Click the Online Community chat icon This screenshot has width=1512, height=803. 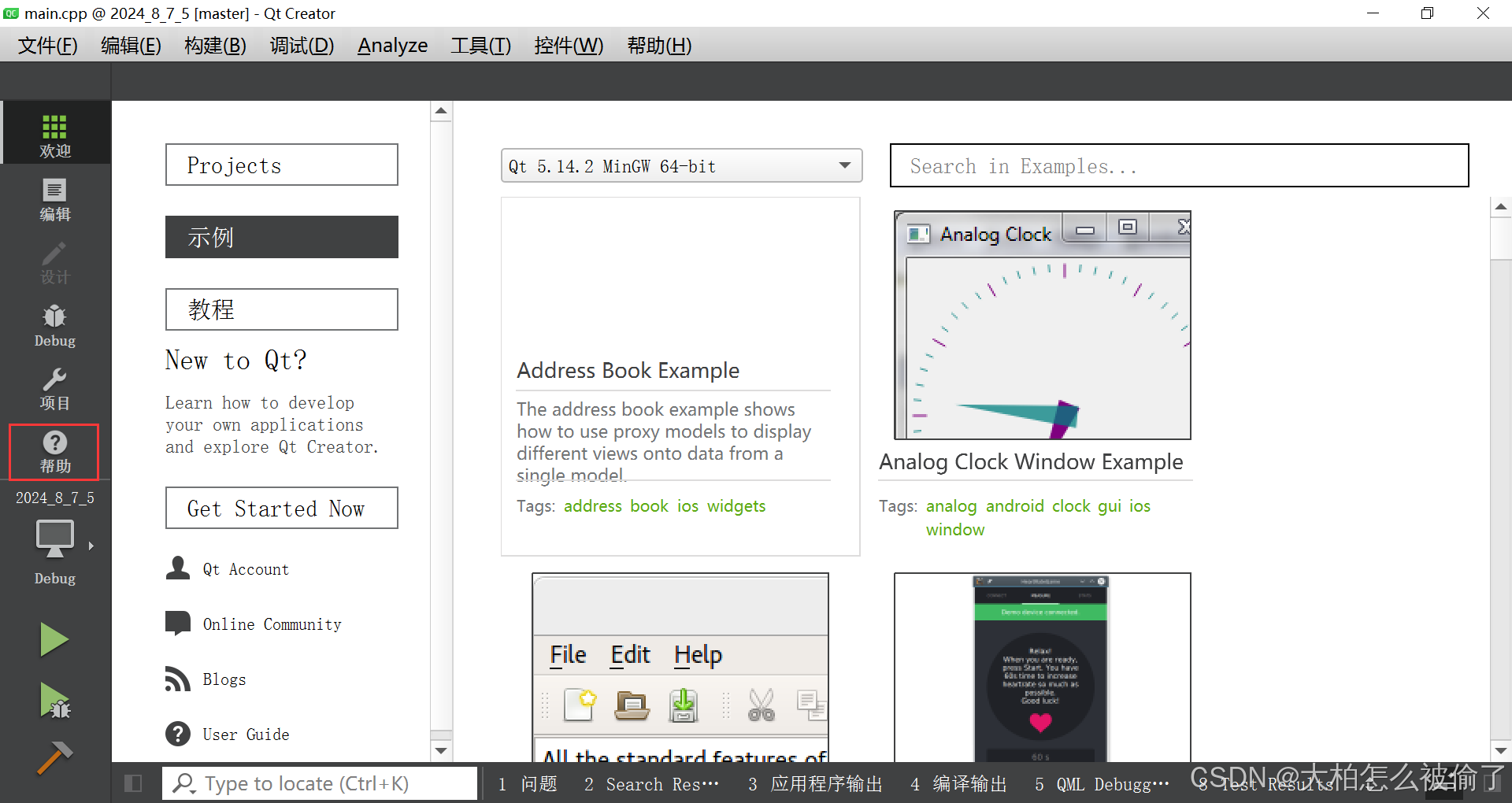(178, 624)
